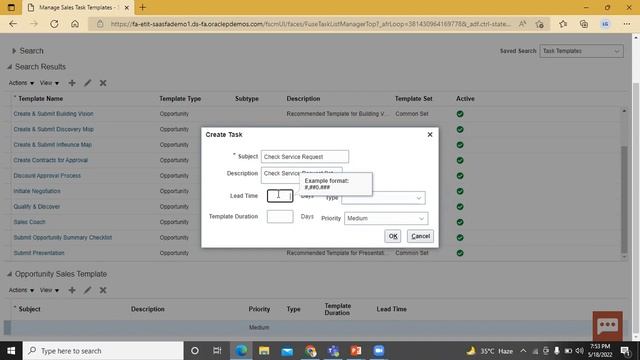The image size is (640, 360).
Task: Expand the Search section
Action: click(14, 51)
